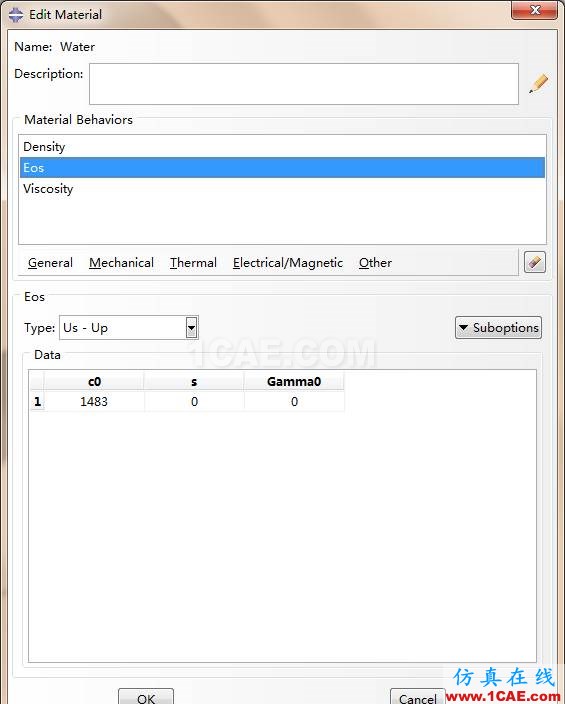The height and width of the screenshot is (704, 565).
Task: Open the Thermal menu
Action: [x=193, y=263]
